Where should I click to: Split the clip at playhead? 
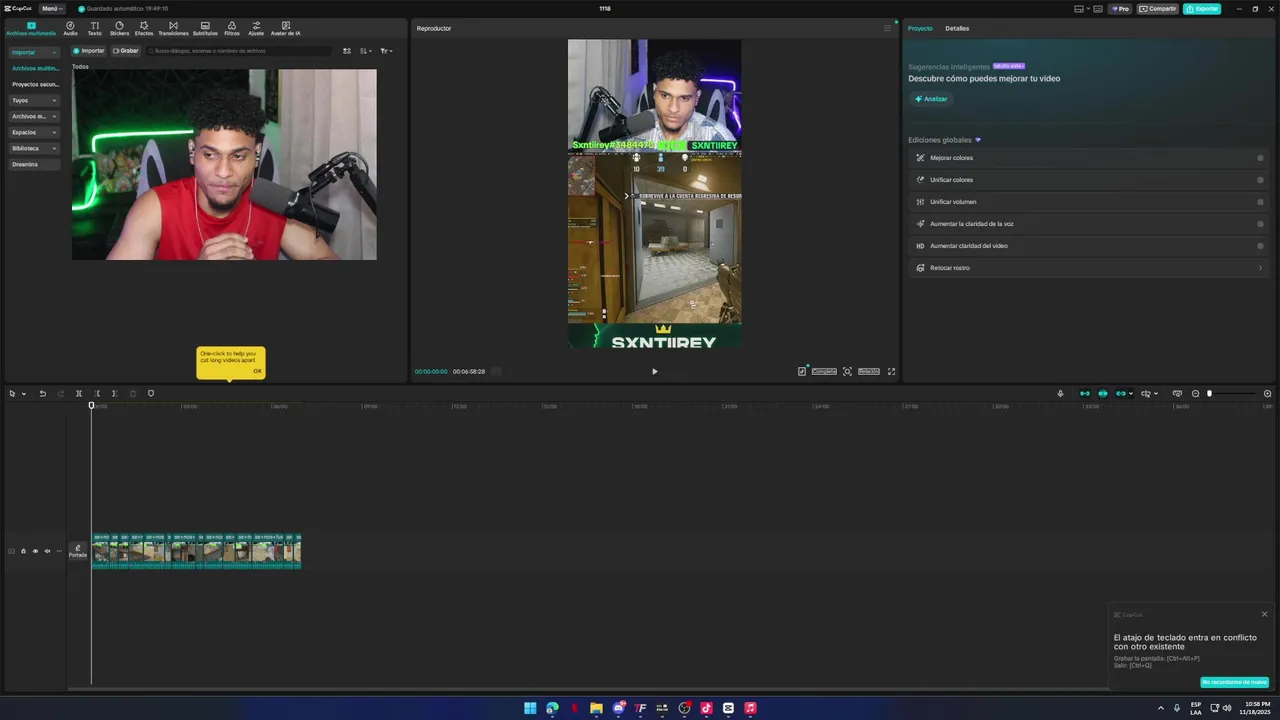[79, 393]
